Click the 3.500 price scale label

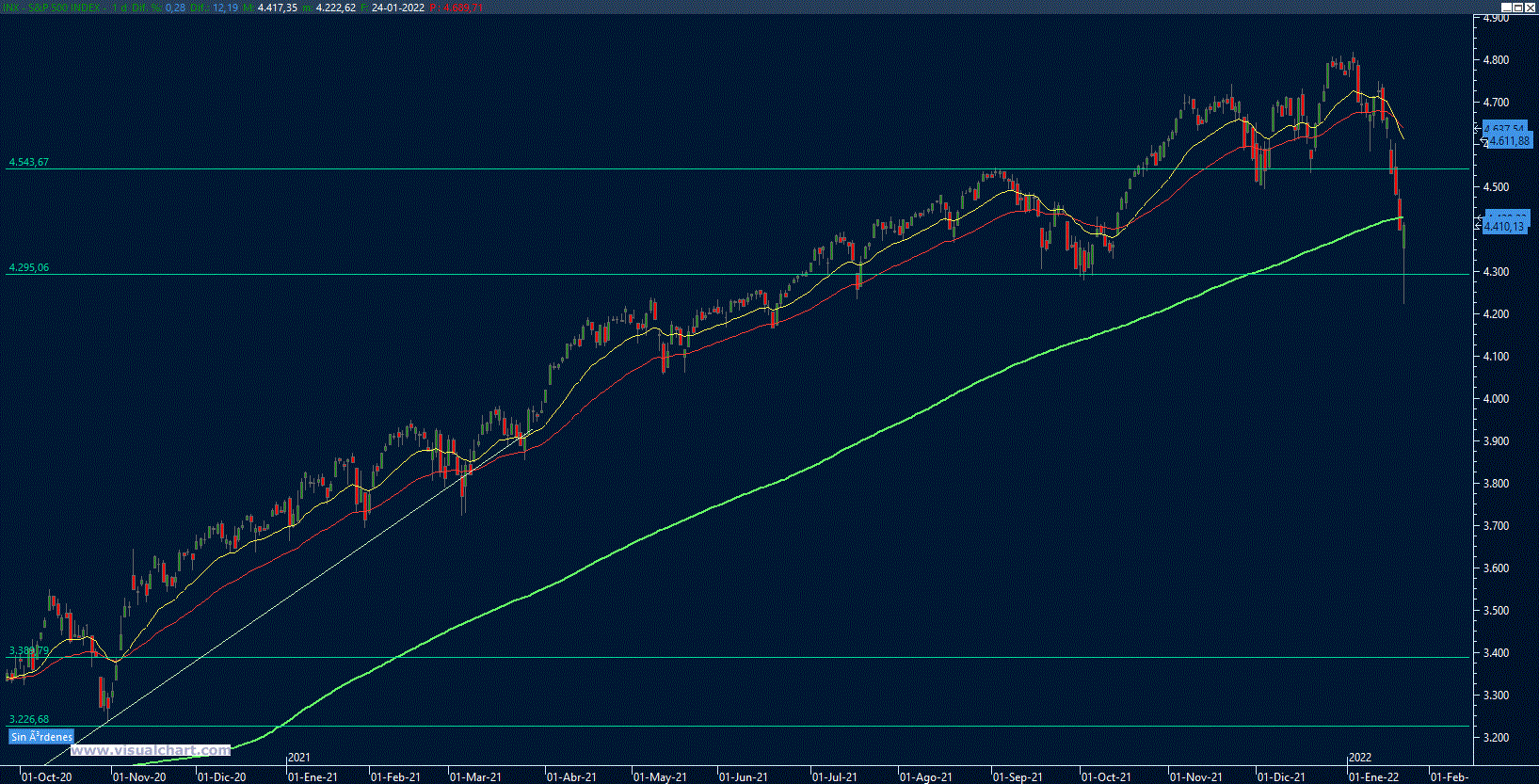1496,611
